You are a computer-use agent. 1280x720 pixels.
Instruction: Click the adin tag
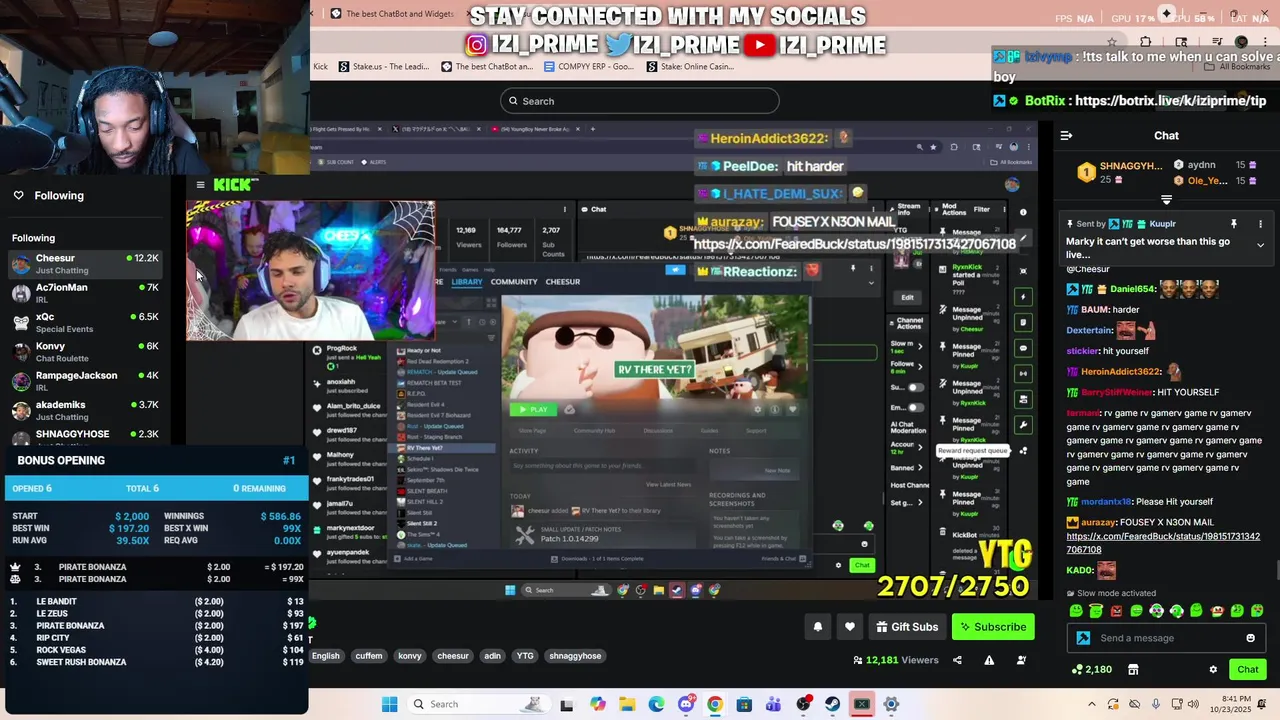point(492,656)
